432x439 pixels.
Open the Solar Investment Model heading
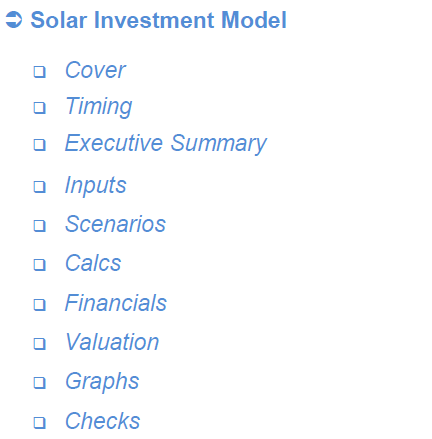[x=158, y=20]
